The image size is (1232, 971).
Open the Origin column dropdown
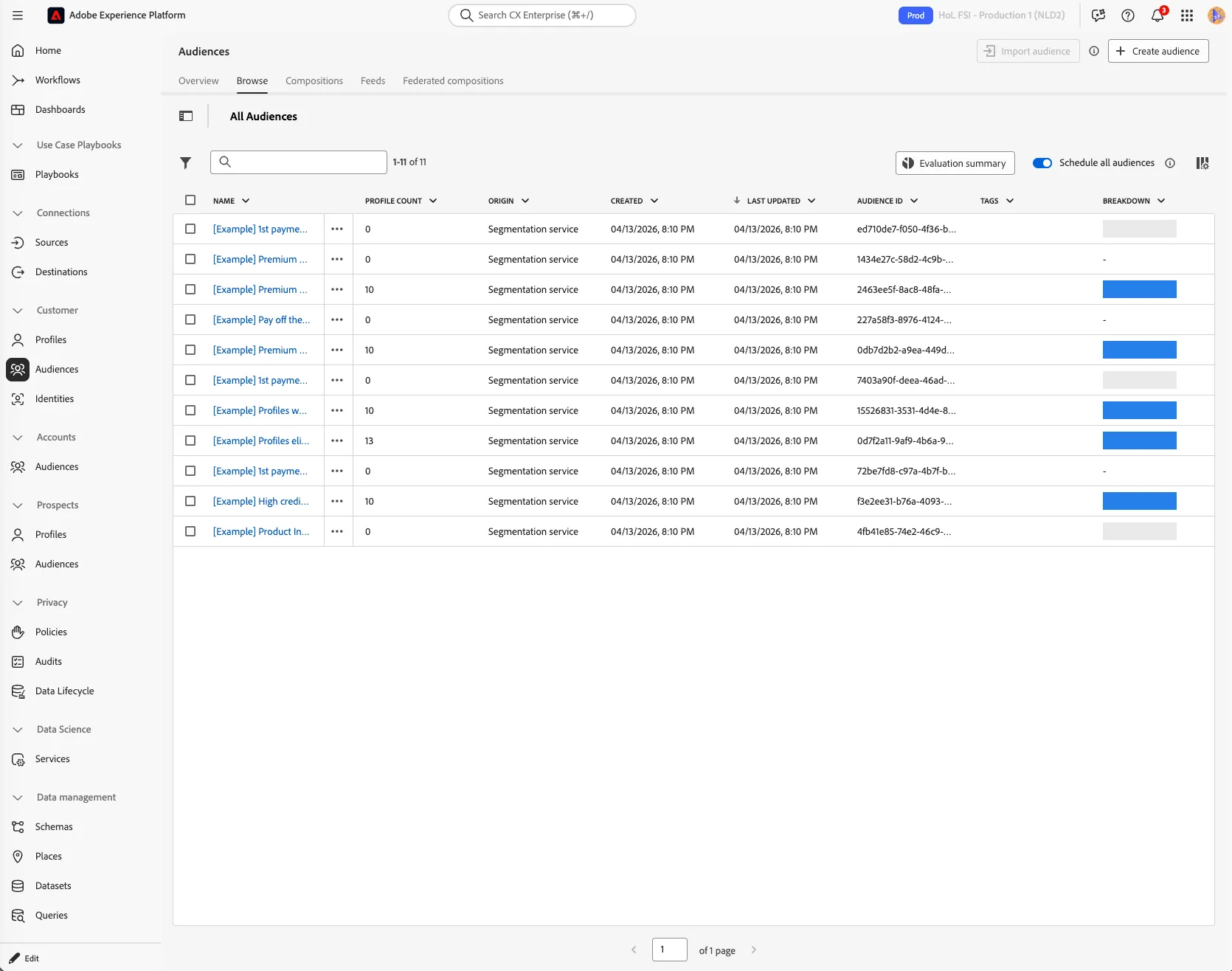pos(525,201)
